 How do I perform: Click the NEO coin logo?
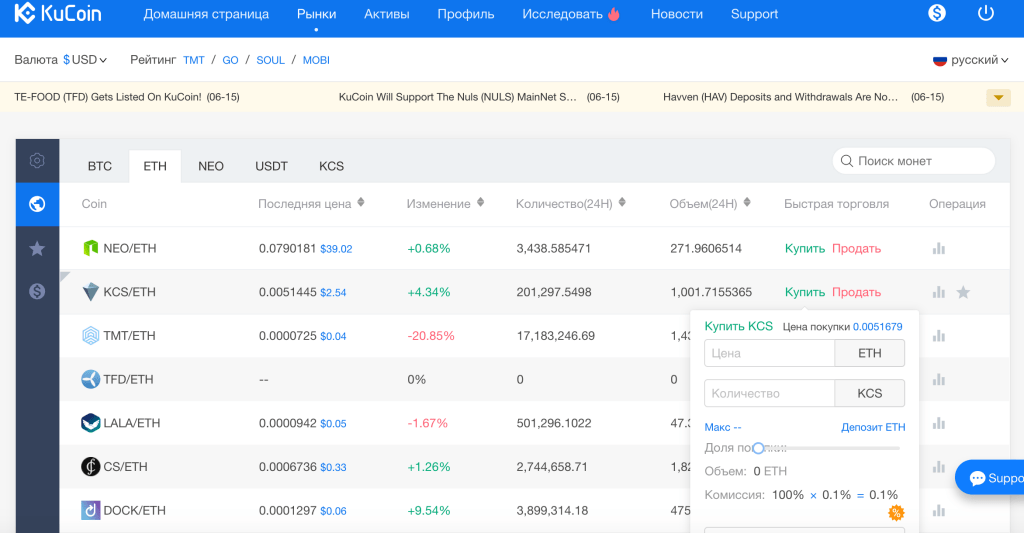coord(91,248)
